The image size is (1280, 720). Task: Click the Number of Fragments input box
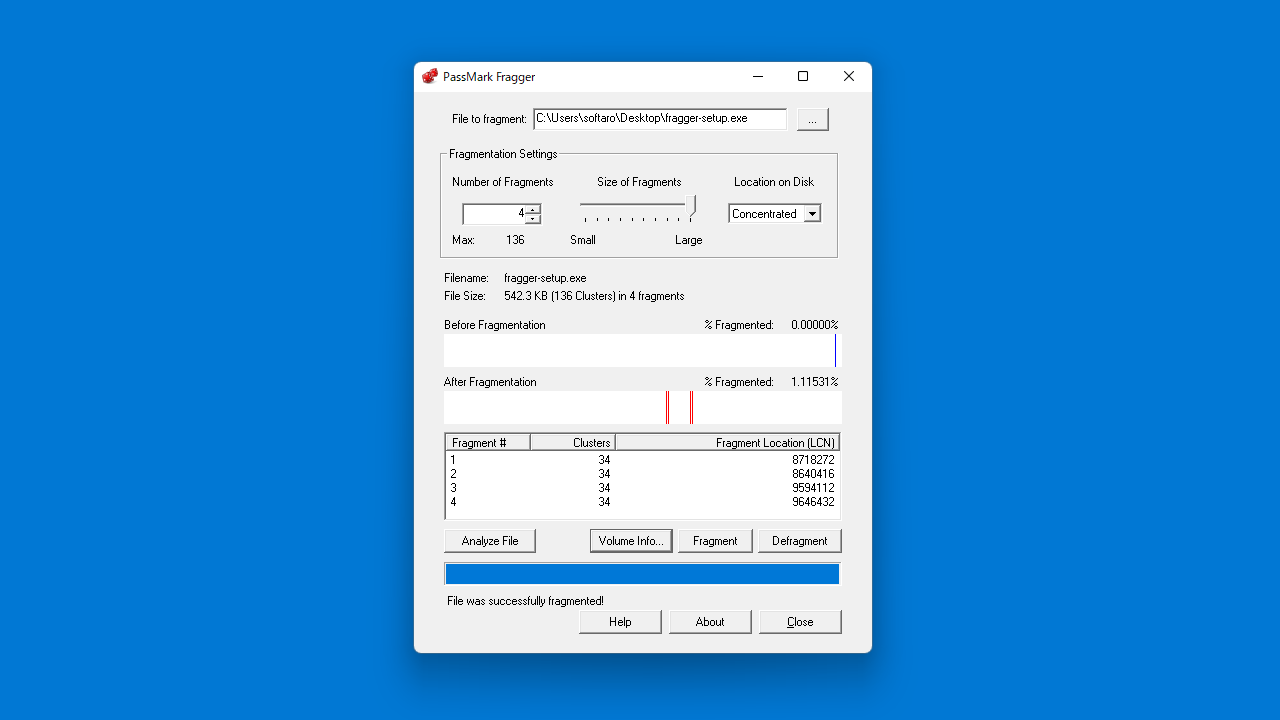[x=494, y=214]
